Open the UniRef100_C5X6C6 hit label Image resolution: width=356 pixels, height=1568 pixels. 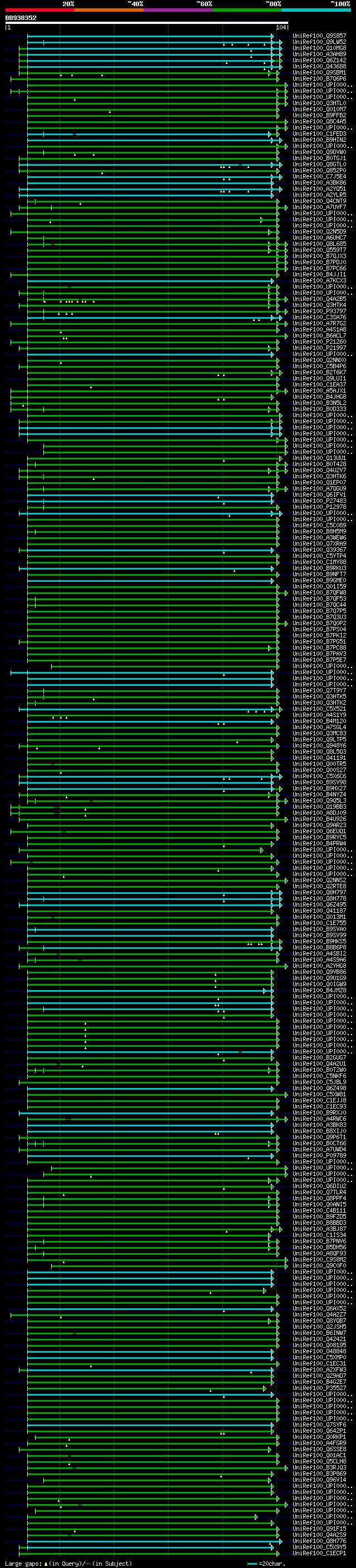pos(319,776)
